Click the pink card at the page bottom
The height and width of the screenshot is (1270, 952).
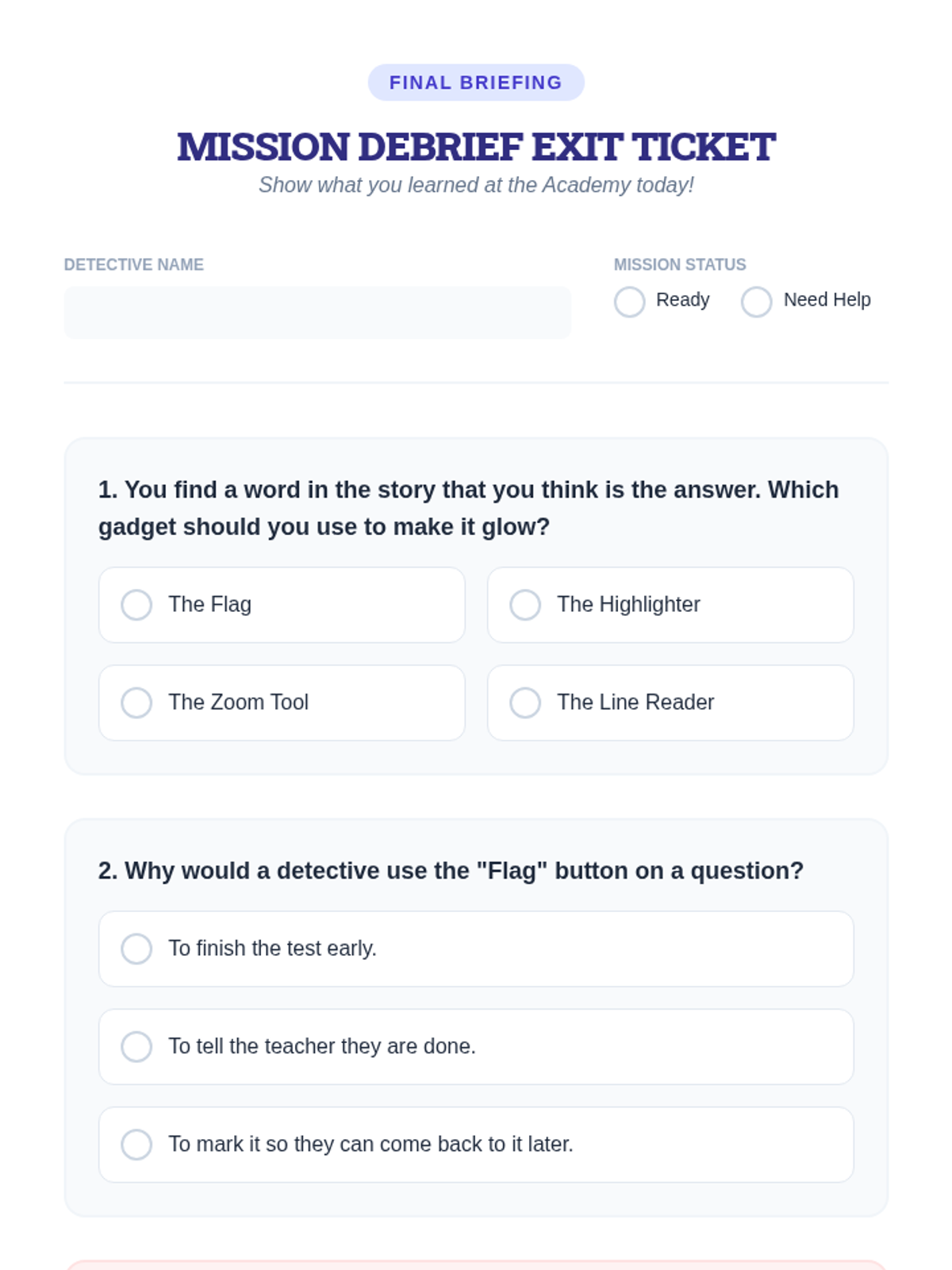(476, 1264)
